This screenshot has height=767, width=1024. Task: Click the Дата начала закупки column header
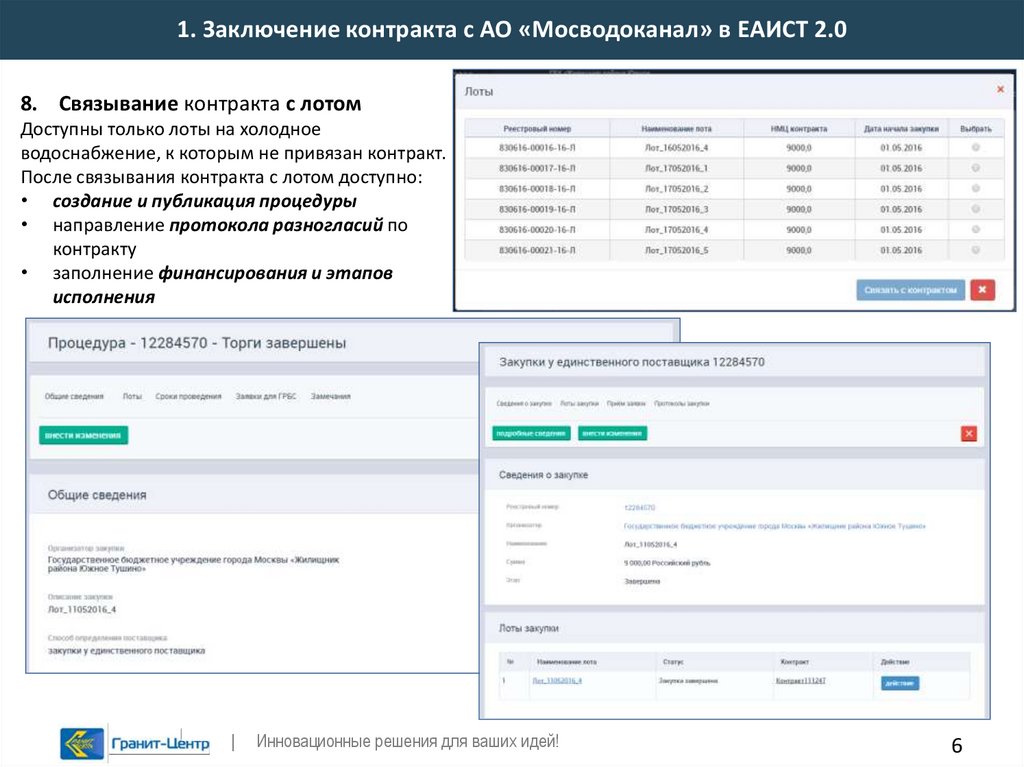[901, 129]
